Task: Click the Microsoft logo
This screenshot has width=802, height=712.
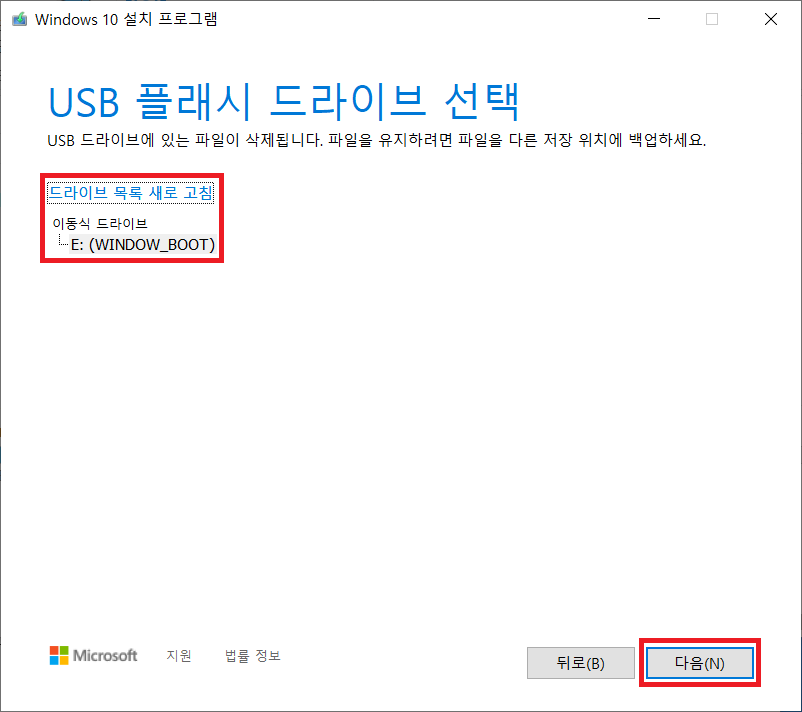Action: pyautogui.click(x=93, y=655)
